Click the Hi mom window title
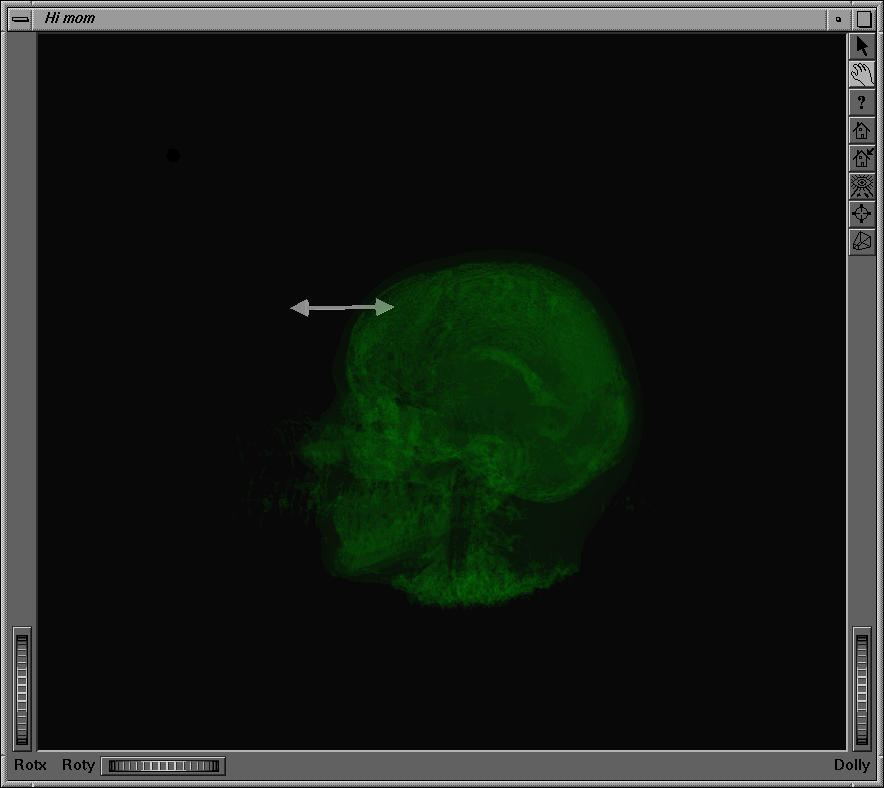 (x=70, y=18)
